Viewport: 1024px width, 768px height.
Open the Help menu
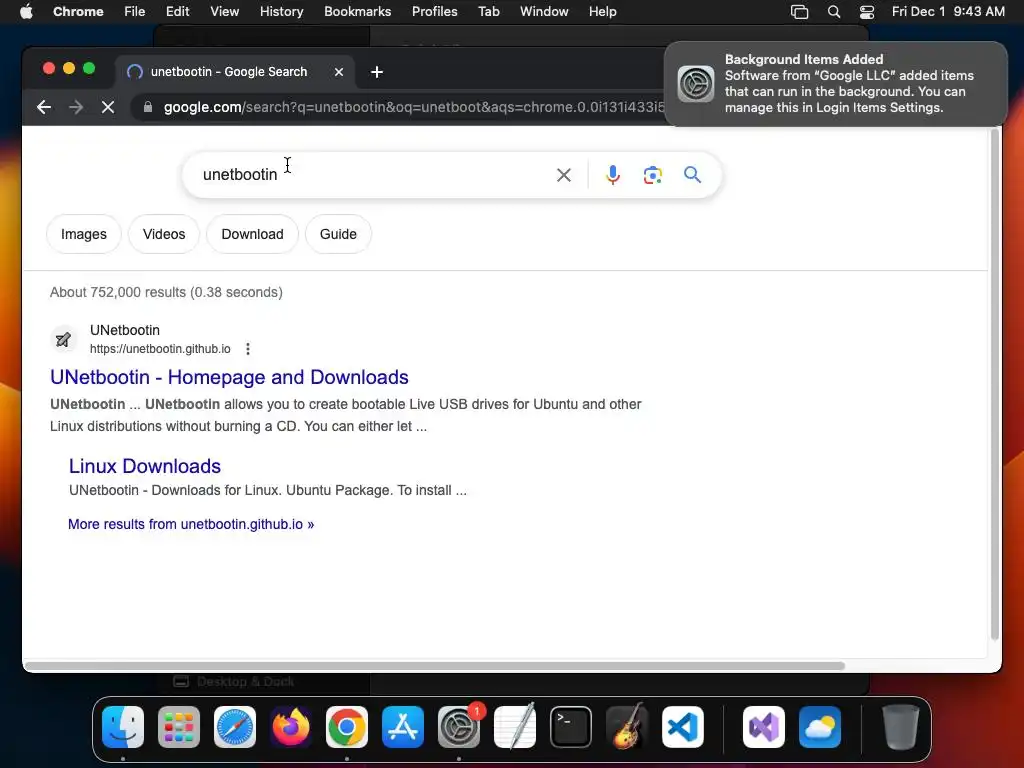point(602,12)
